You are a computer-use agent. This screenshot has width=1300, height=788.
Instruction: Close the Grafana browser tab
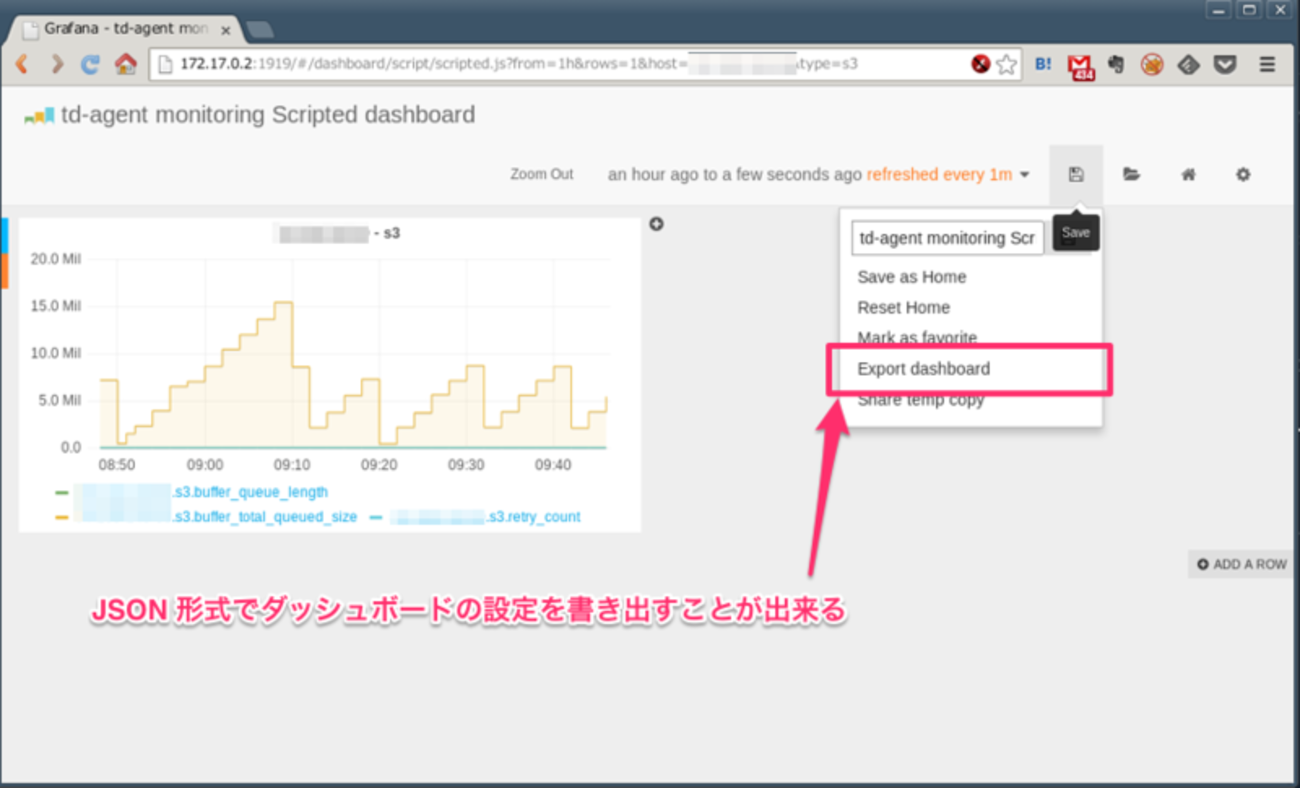pos(226,30)
